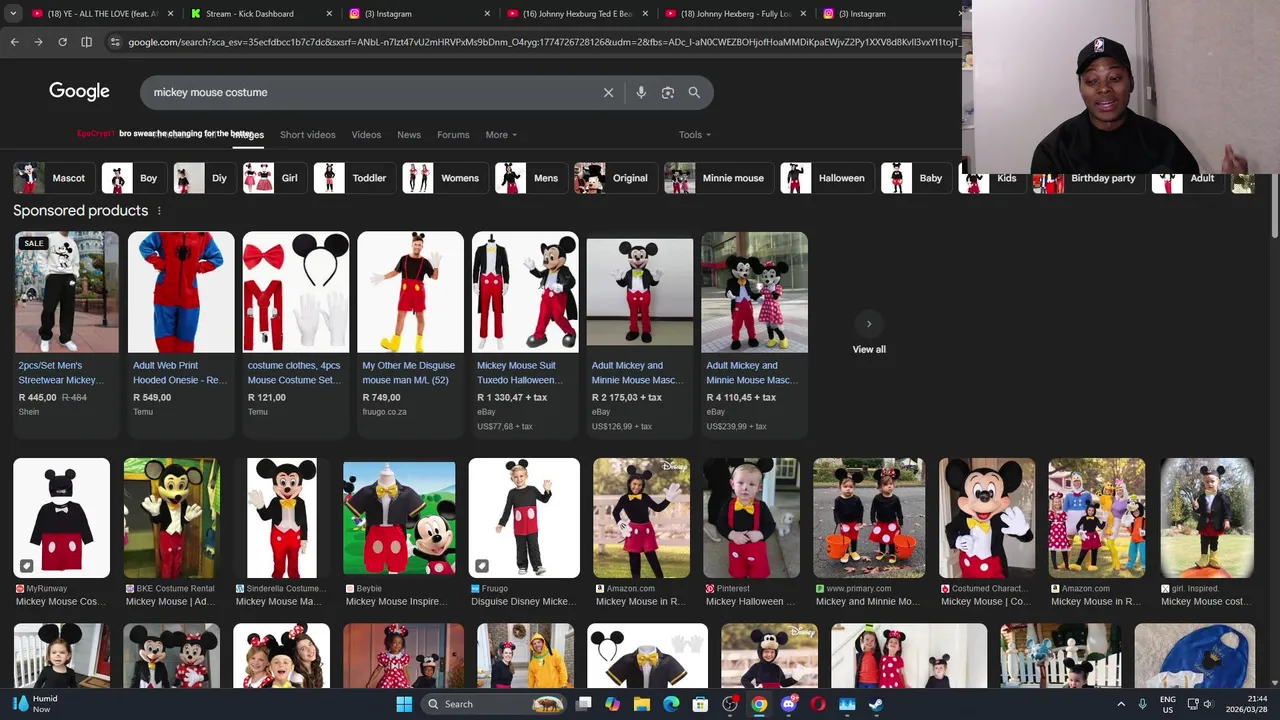Switch to the News results tab
1280x720 pixels.
coord(409,135)
